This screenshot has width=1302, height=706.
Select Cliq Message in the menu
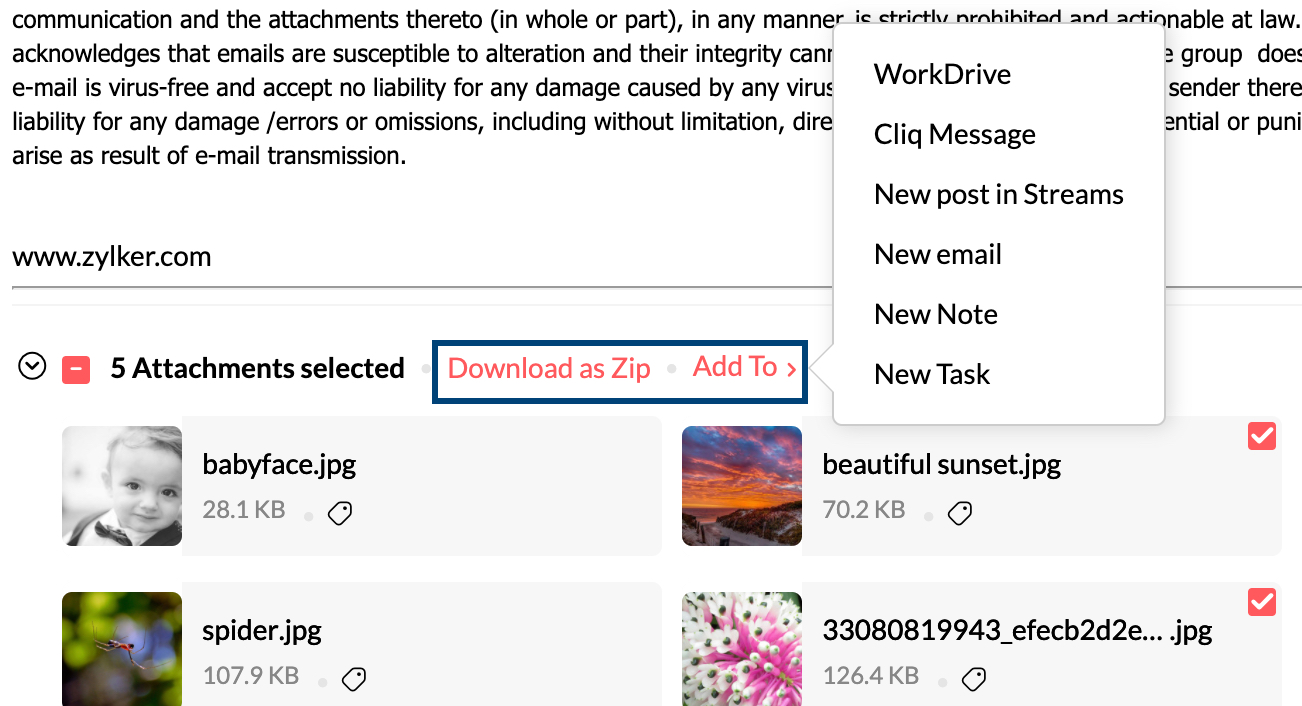pos(954,134)
